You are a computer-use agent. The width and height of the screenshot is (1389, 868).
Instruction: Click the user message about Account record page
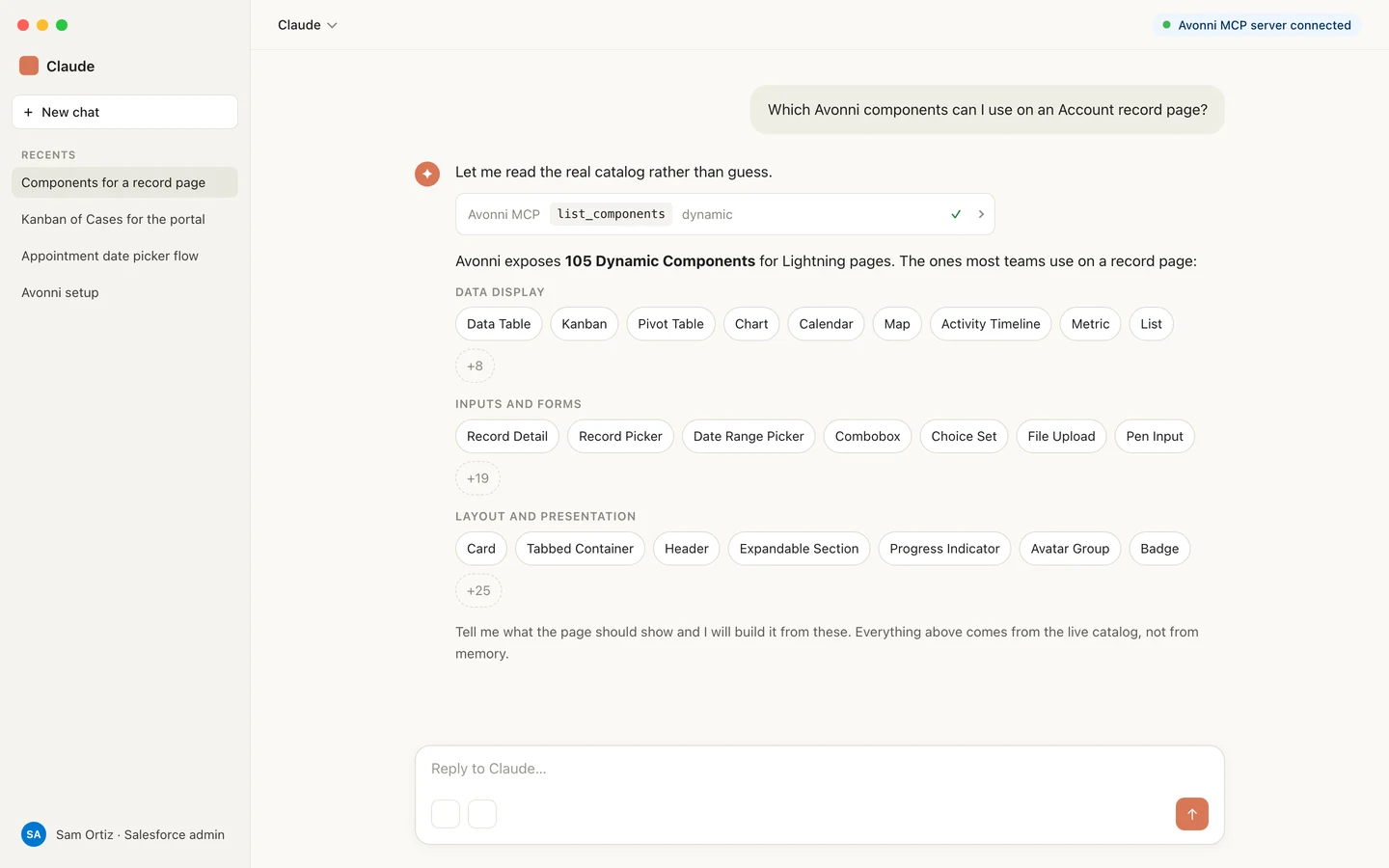(x=987, y=110)
